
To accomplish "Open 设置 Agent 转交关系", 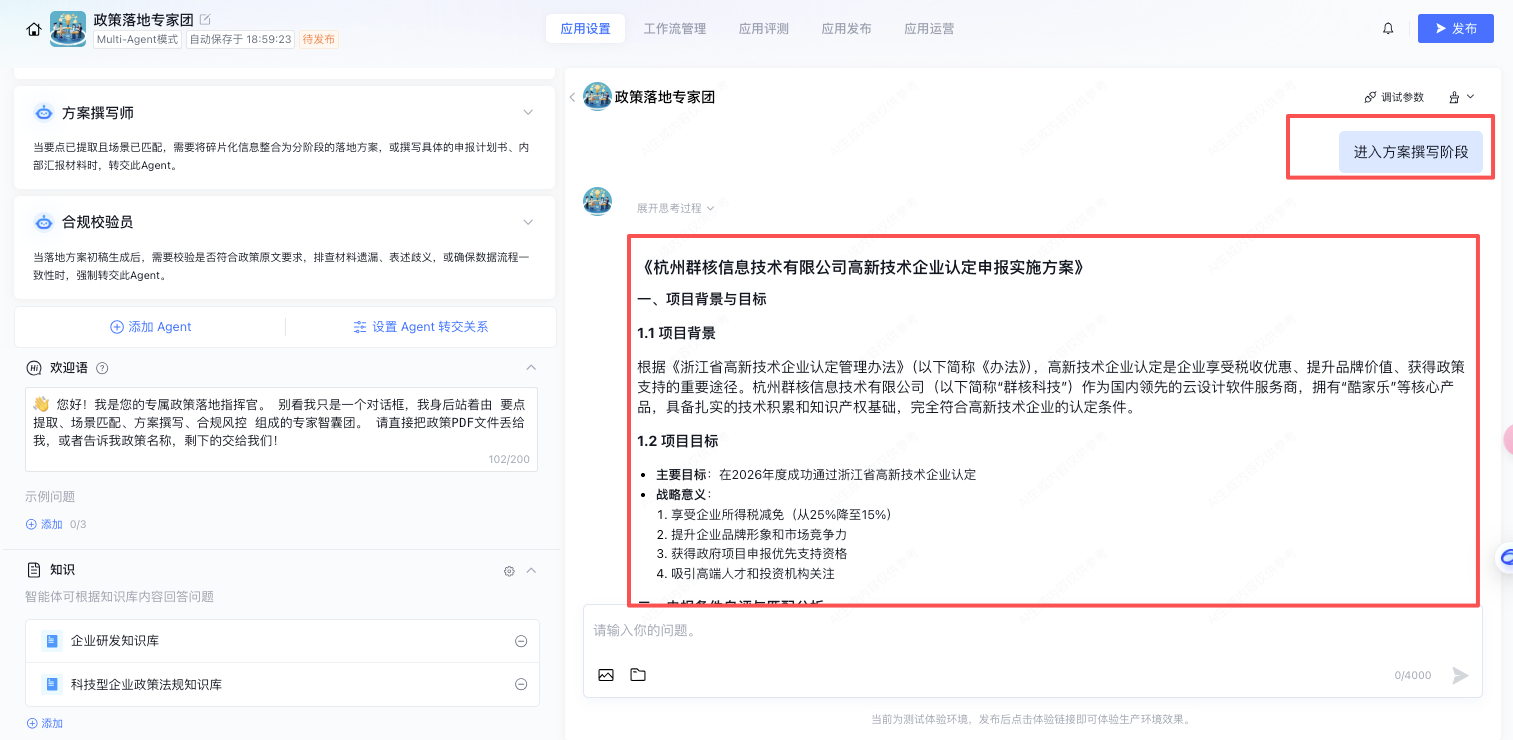I will pos(420,327).
